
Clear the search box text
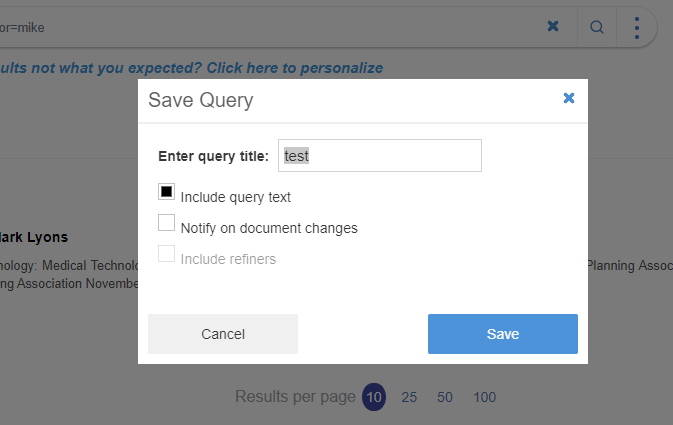tap(553, 27)
